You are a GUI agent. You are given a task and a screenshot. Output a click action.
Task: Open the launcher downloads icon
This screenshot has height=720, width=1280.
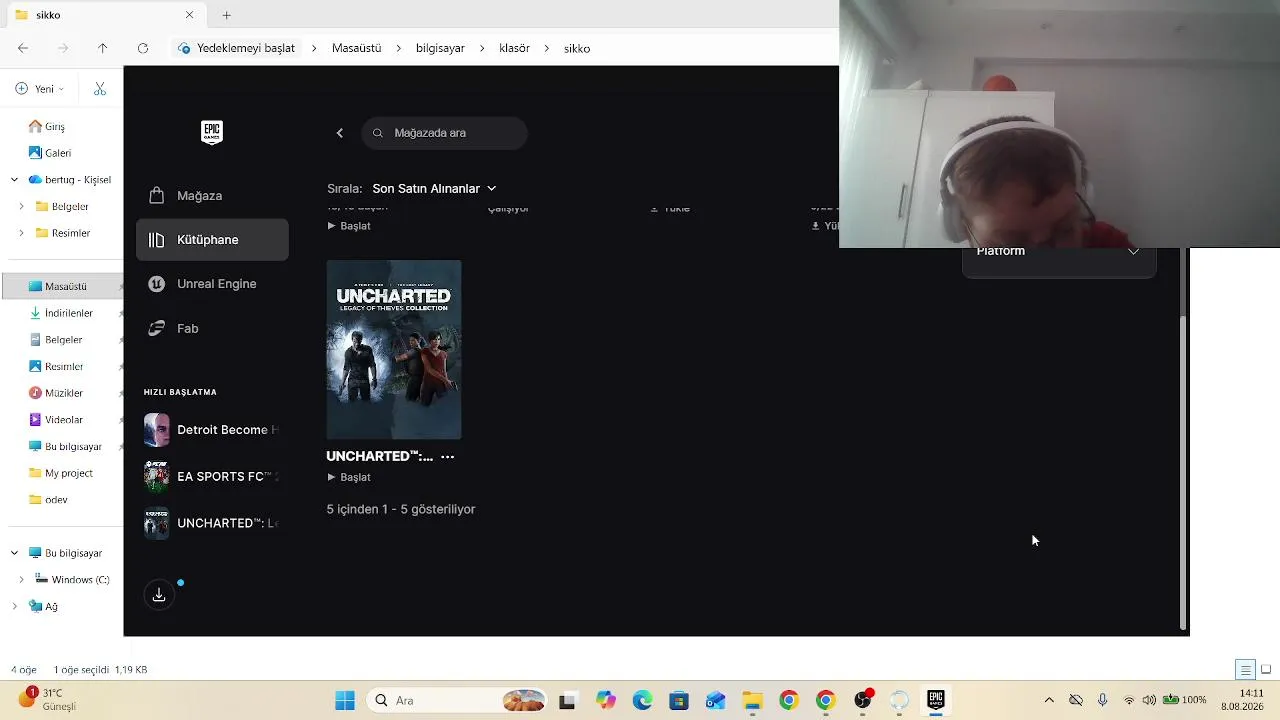(159, 595)
